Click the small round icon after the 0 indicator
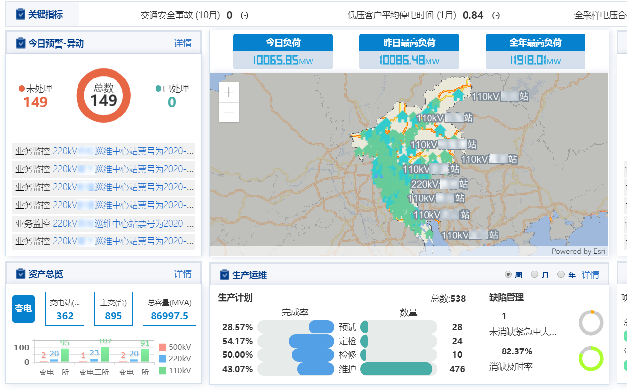This screenshot has height=390, width=627. (244, 15)
